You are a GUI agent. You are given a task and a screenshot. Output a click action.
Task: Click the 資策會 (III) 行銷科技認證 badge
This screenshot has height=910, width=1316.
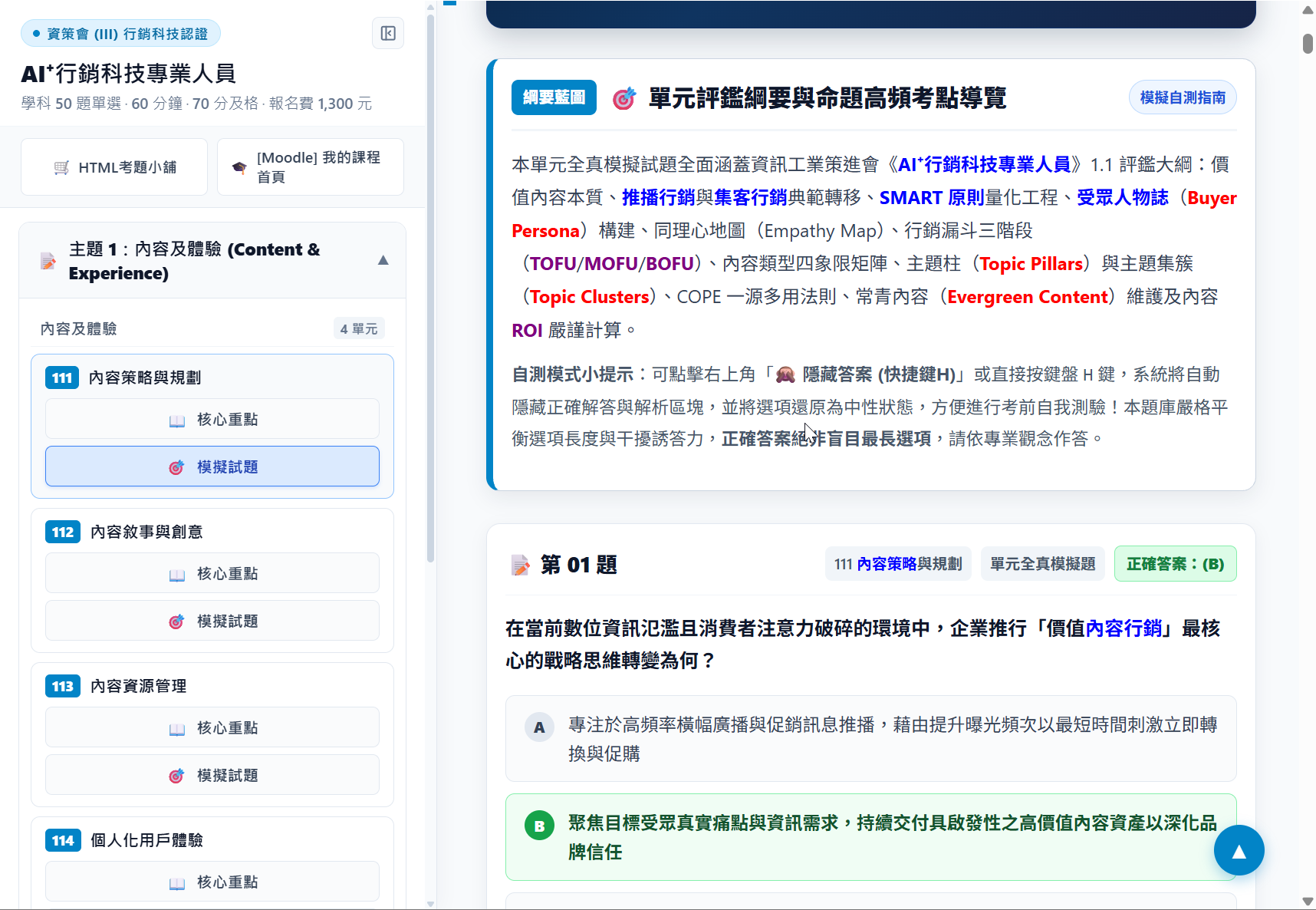coord(120,34)
